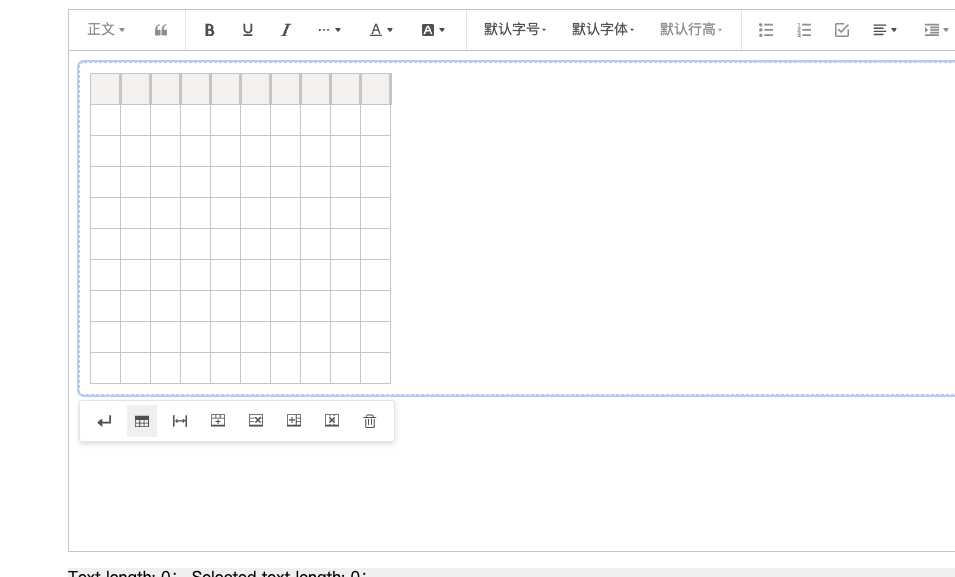Open the text alignment dropdown
Viewport: 955px width, 577px height.
[x=884, y=30]
